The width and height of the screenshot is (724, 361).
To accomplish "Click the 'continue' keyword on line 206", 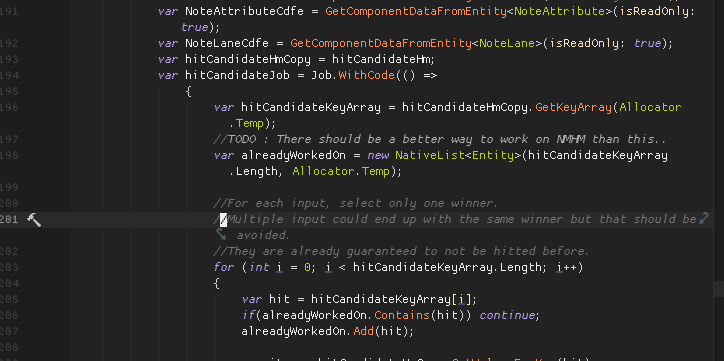I will [x=507, y=315].
